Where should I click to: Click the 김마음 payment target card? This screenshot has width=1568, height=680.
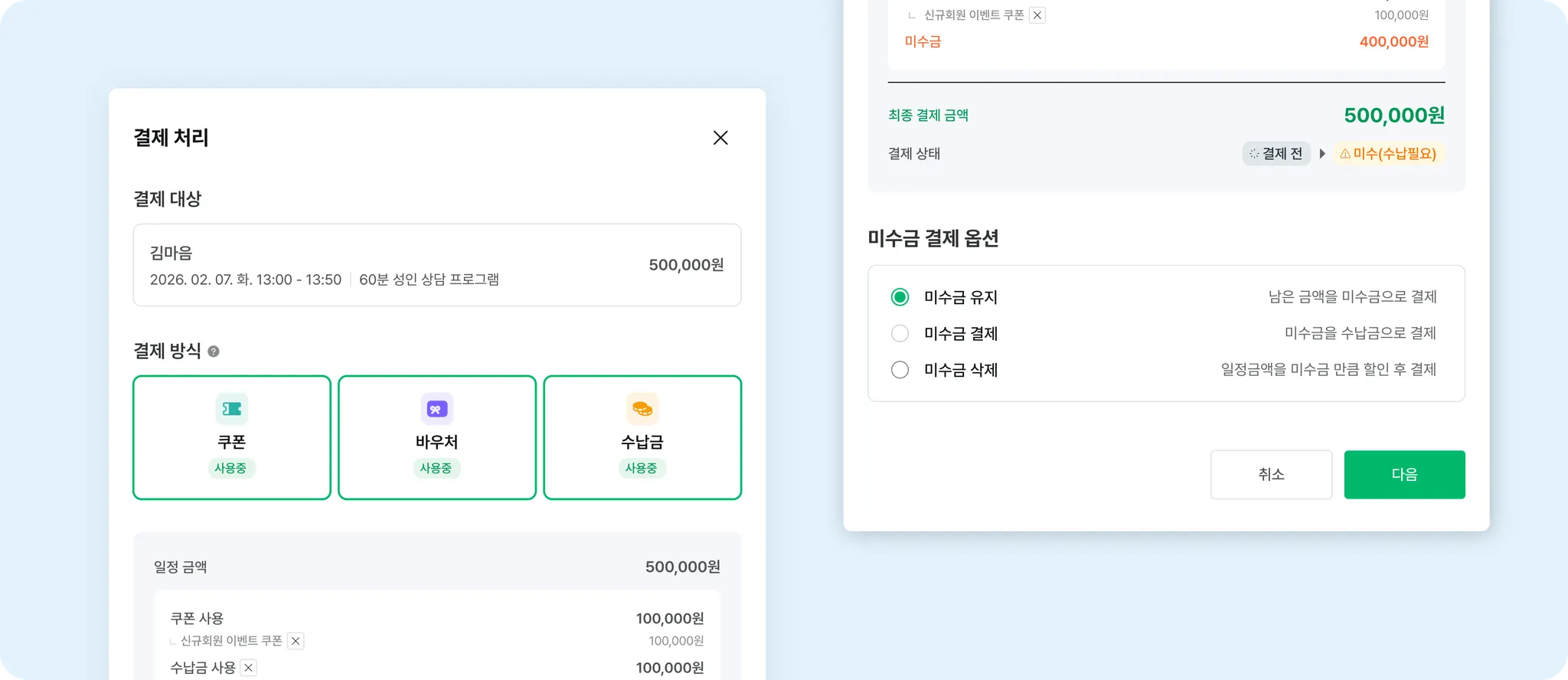pos(436,265)
